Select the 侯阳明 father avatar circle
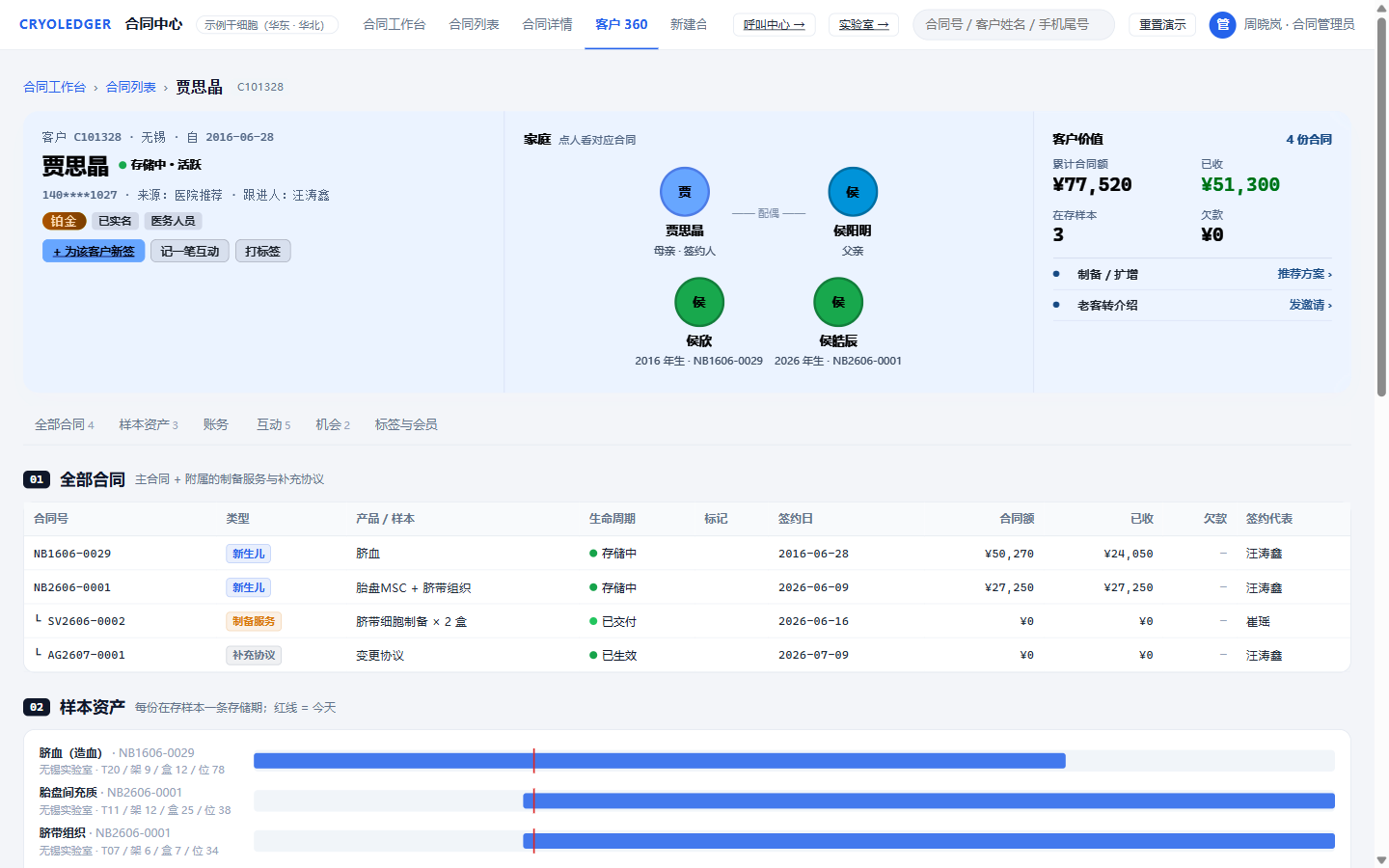 853,192
